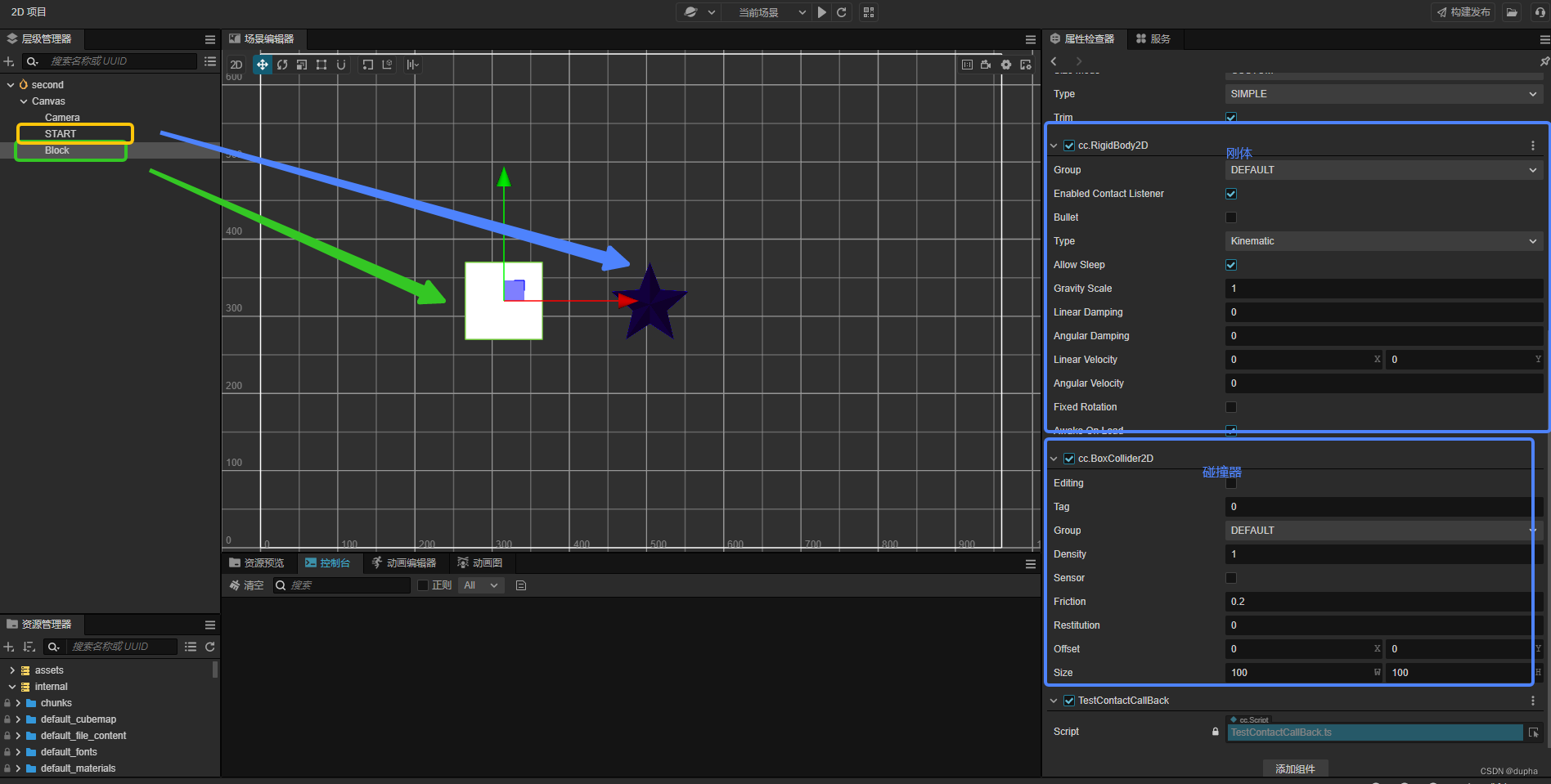This screenshot has width=1551, height=784.
Task: Open scene settings gear in scene editor
Action: (x=1006, y=65)
